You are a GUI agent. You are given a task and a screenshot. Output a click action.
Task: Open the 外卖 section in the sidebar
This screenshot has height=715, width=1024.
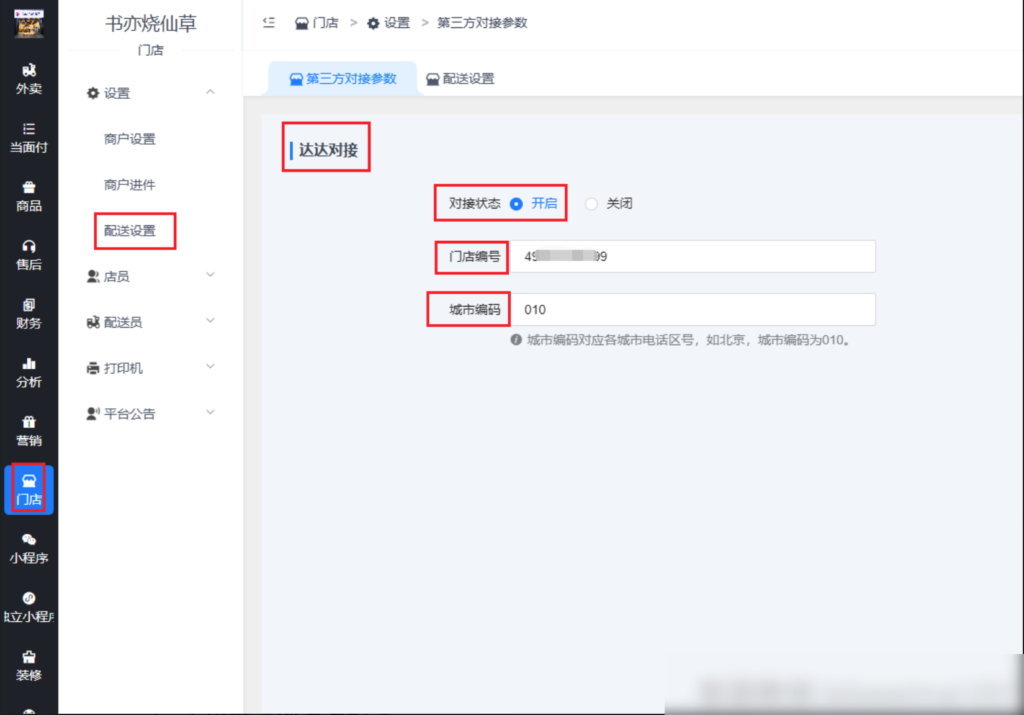tap(28, 77)
